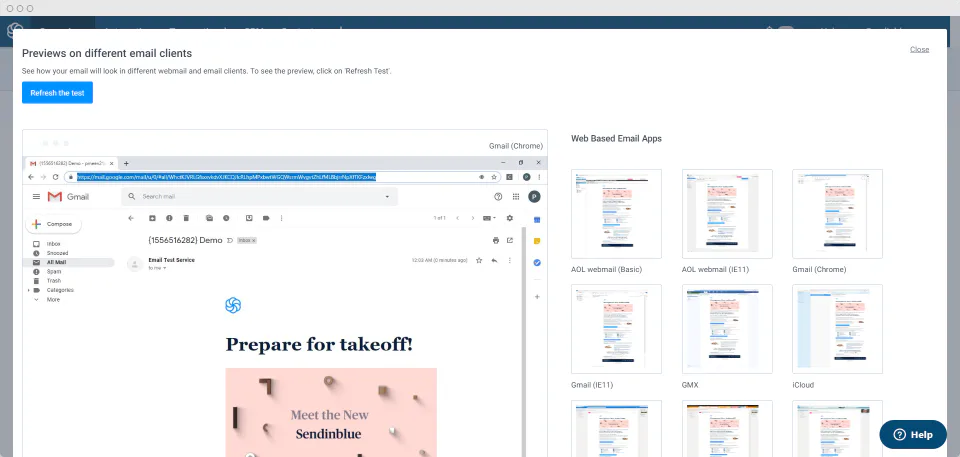Open the message More options dots

pos(509,260)
